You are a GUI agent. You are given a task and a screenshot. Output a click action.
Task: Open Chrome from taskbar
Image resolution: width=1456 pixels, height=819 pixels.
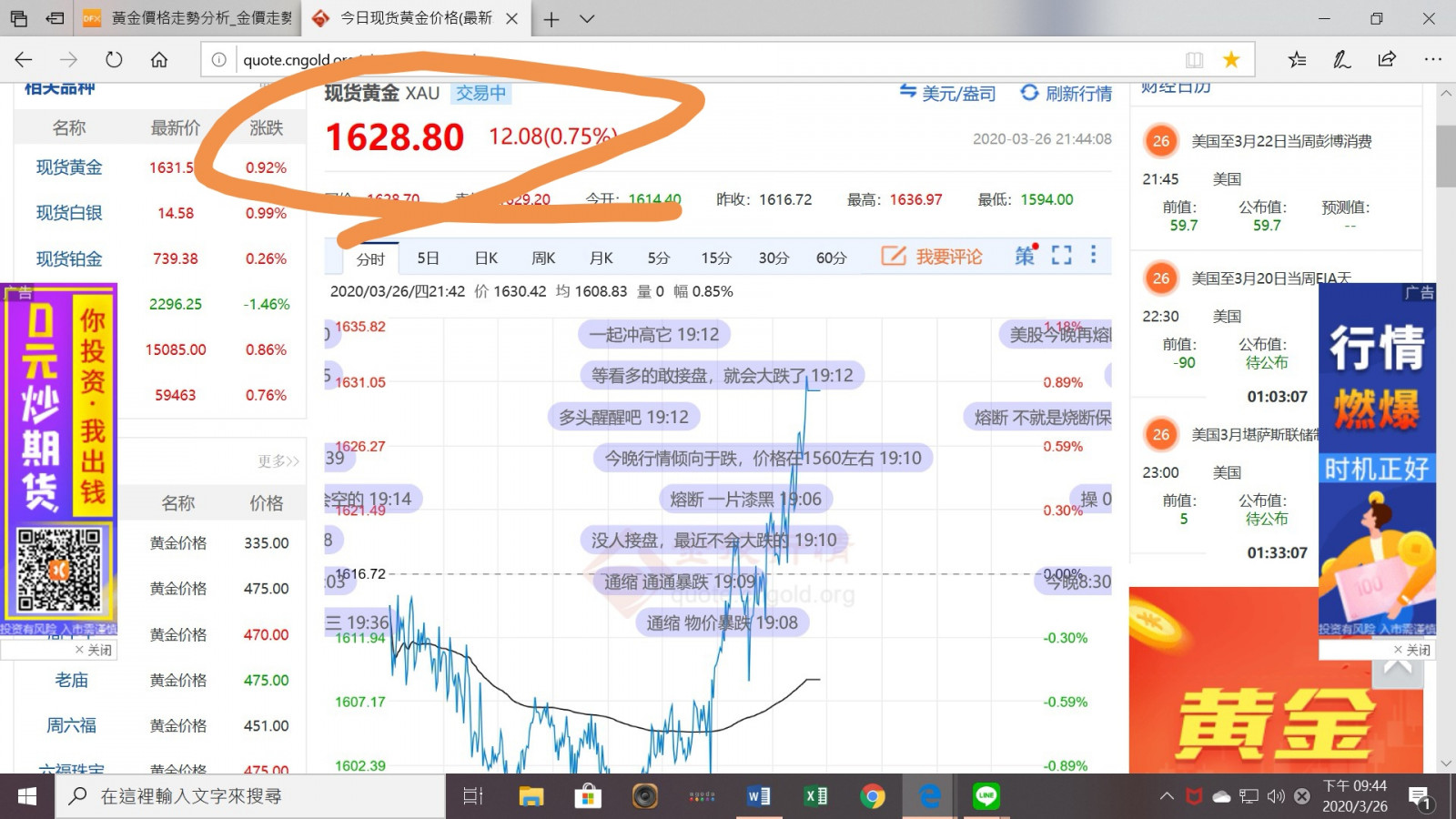pos(873,796)
